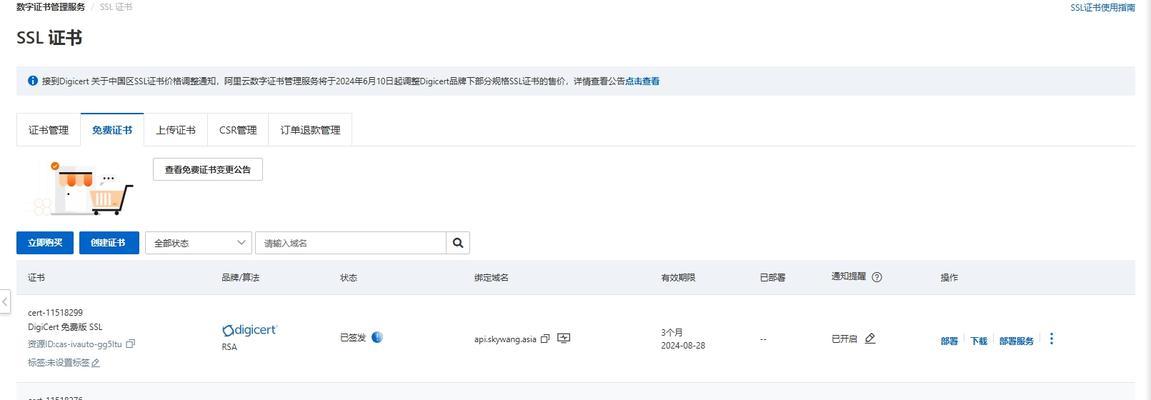Click the globe icon beside 已签发
The image size is (1151, 400).
click(377, 338)
